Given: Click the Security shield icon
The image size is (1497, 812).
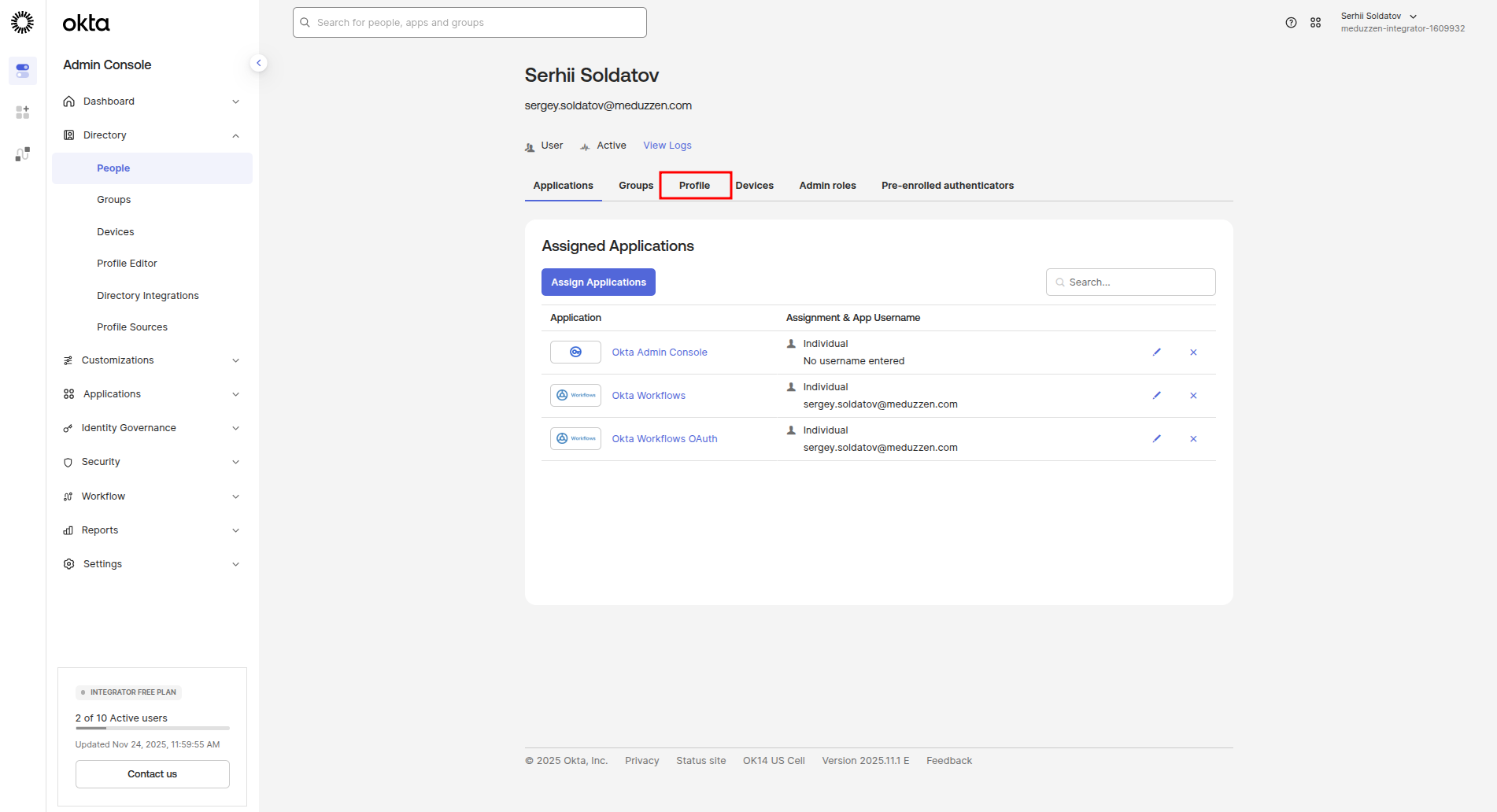Looking at the screenshot, I should (68, 463).
